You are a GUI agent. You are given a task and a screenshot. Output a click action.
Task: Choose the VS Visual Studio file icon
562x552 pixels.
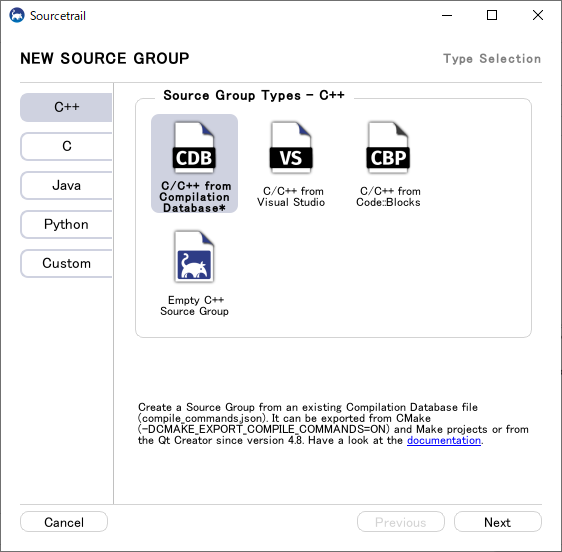tap(291, 147)
